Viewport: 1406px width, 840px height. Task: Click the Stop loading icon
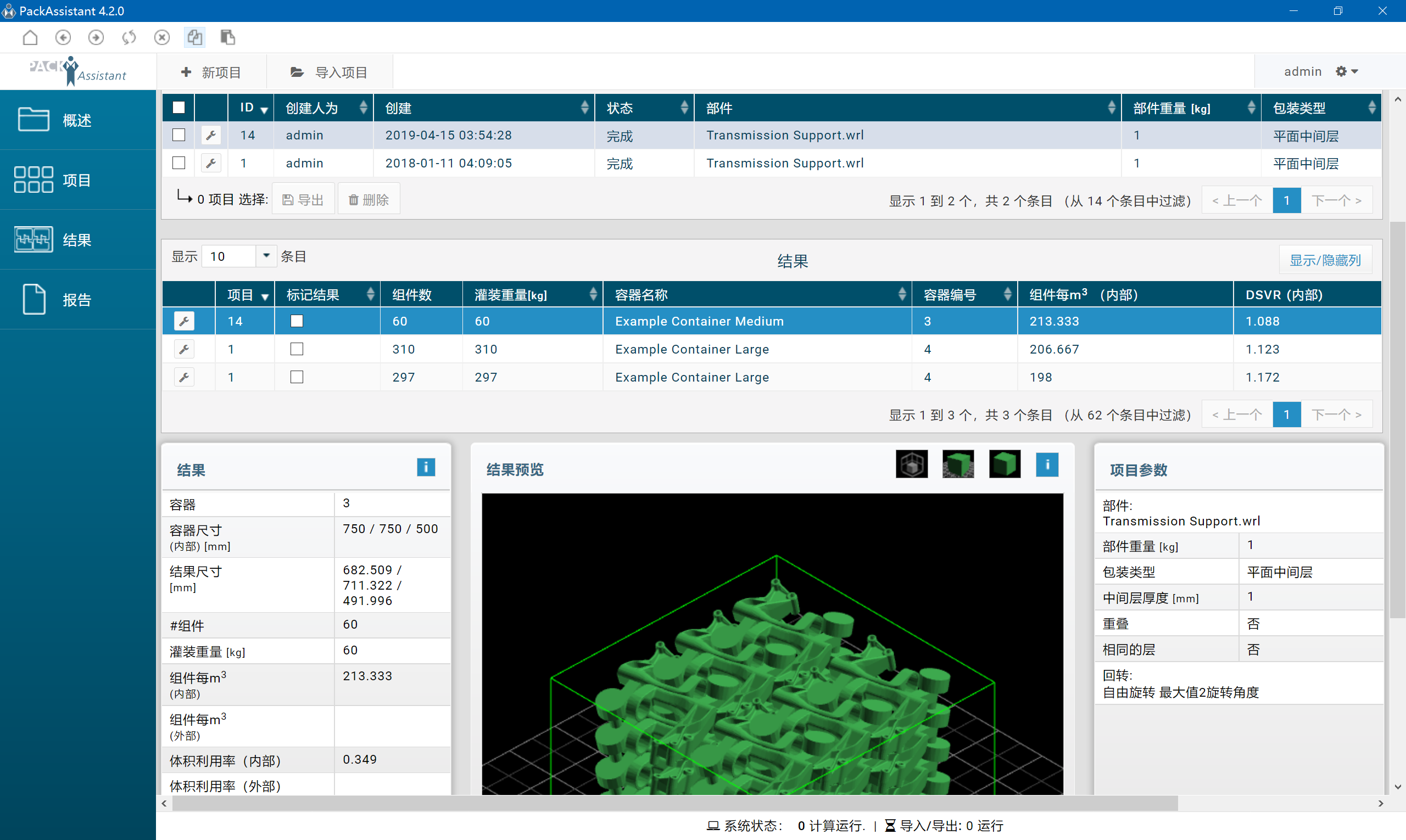162,37
